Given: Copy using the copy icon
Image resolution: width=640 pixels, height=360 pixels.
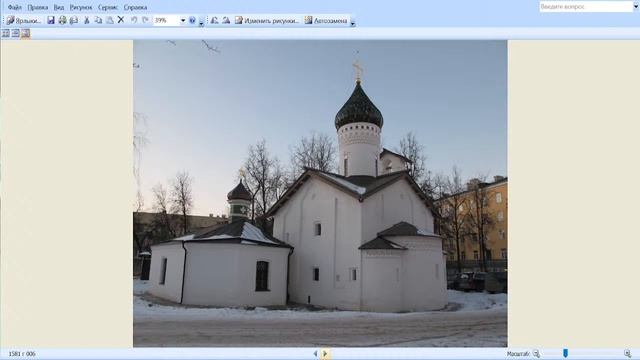Looking at the screenshot, I should (98, 20).
